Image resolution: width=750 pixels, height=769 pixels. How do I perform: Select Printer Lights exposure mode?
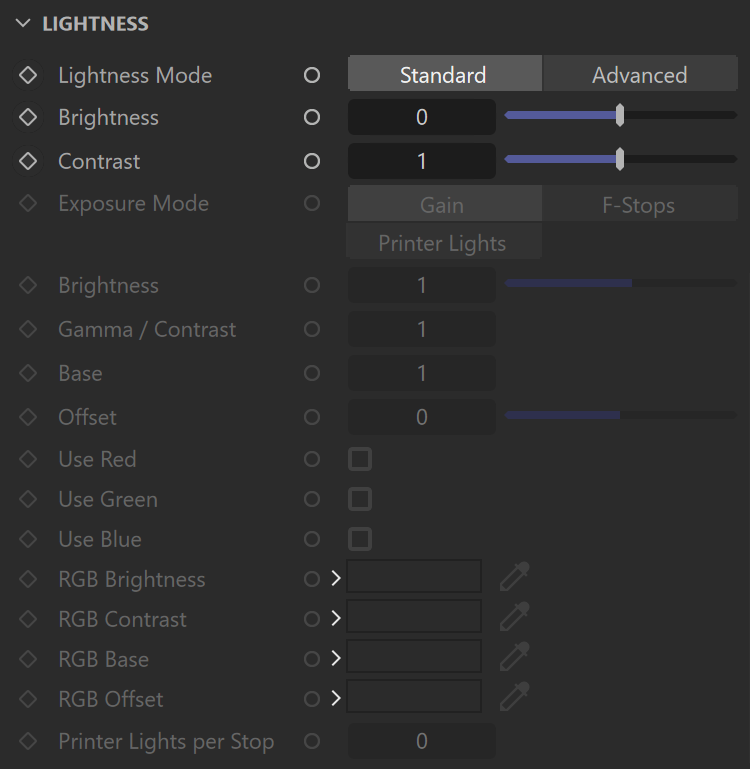444,241
